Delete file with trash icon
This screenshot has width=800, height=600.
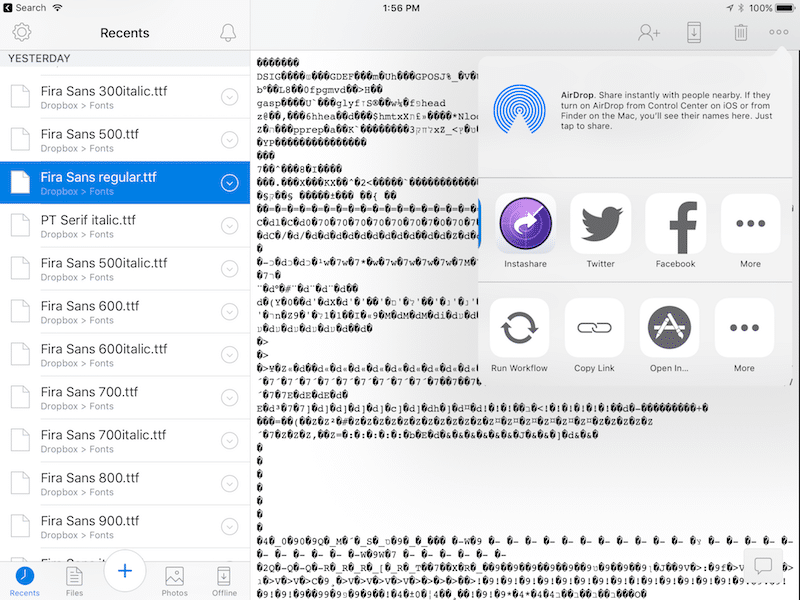740,32
